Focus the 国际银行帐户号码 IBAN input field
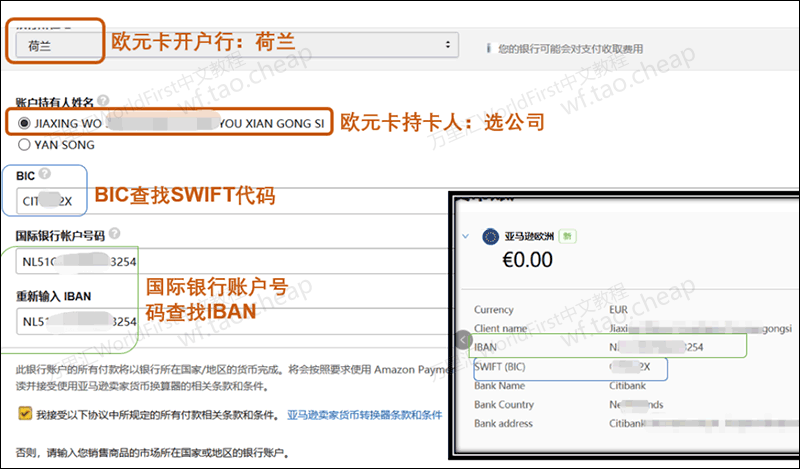 pos(232,261)
